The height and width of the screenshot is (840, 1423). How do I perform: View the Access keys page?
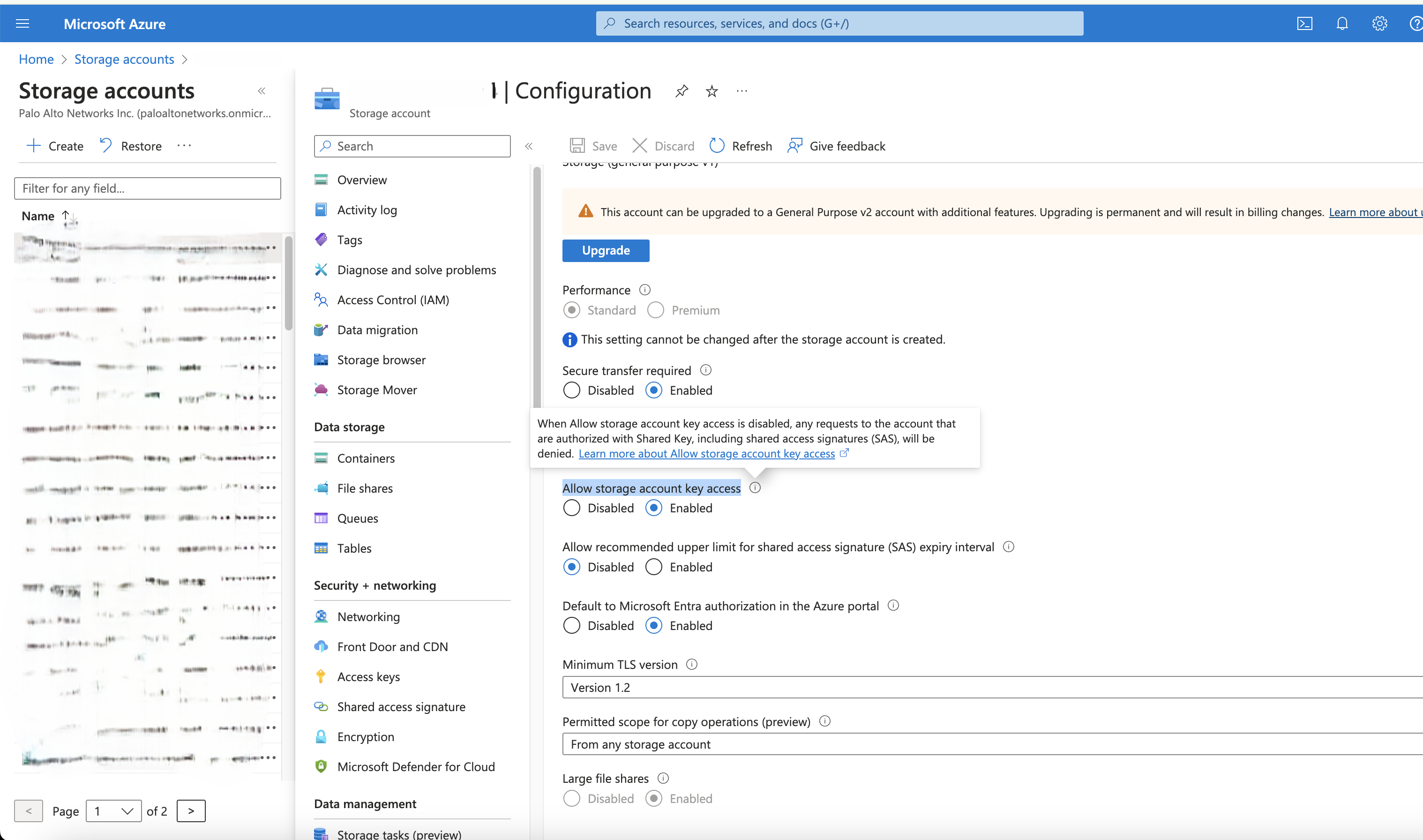(x=368, y=676)
